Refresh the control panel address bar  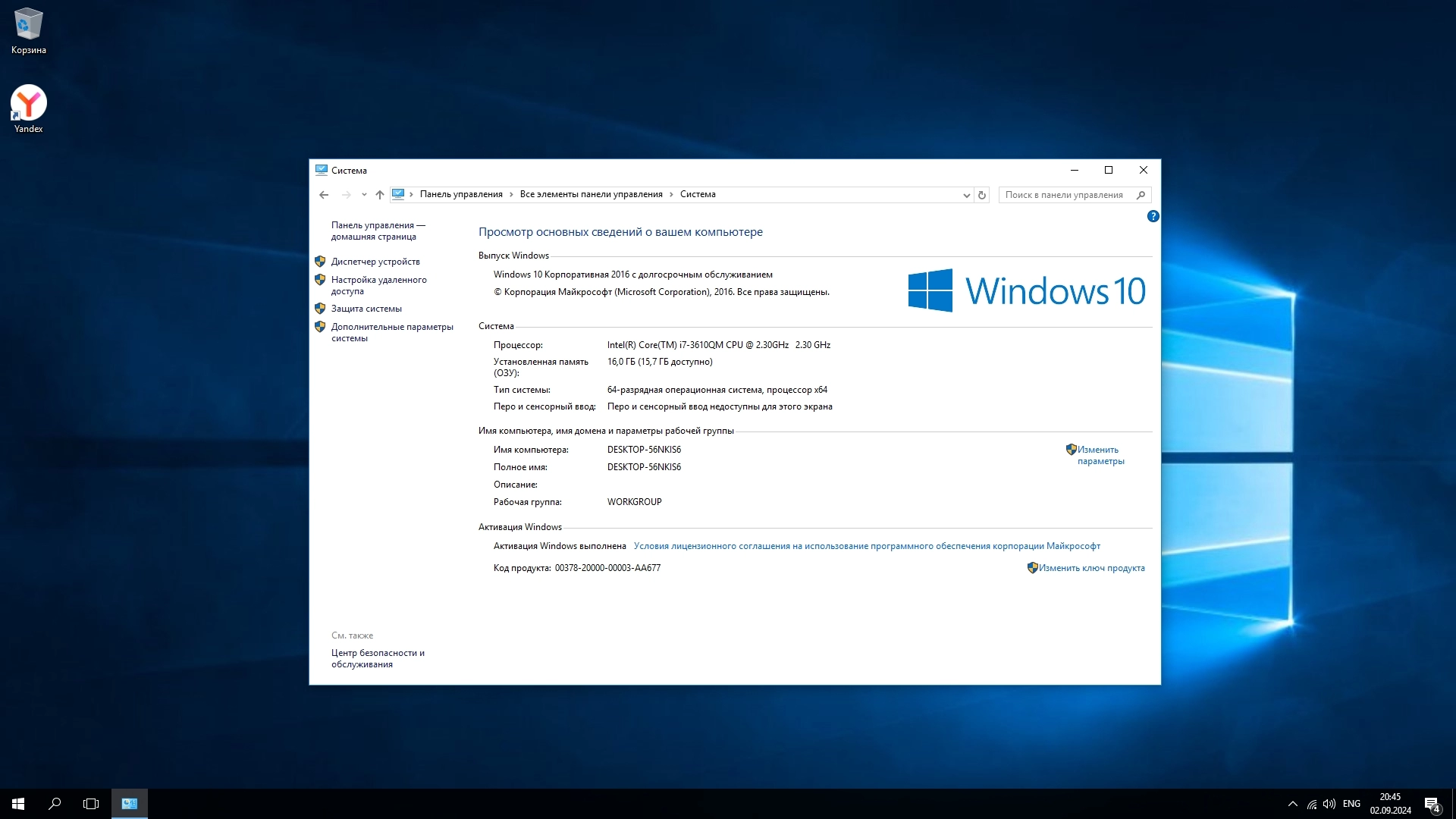tap(982, 195)
